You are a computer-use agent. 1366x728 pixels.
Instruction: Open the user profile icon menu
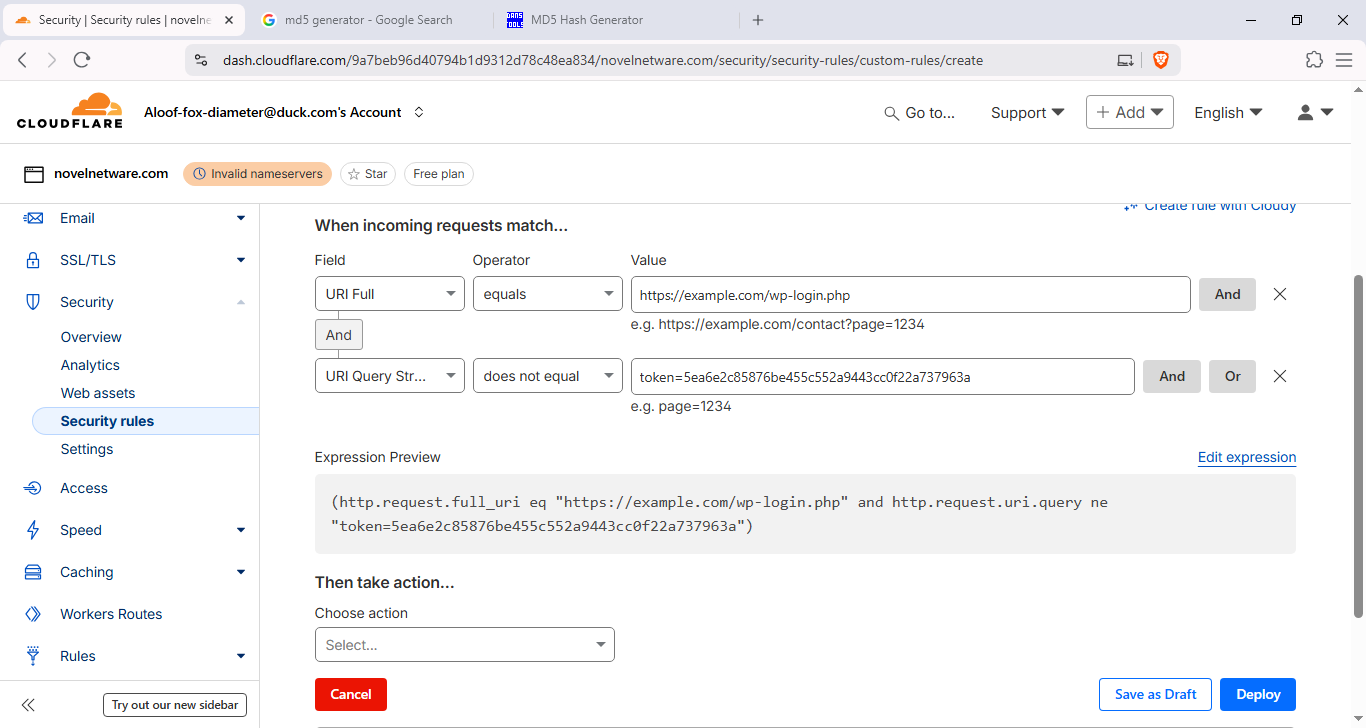coord(1314,113)
